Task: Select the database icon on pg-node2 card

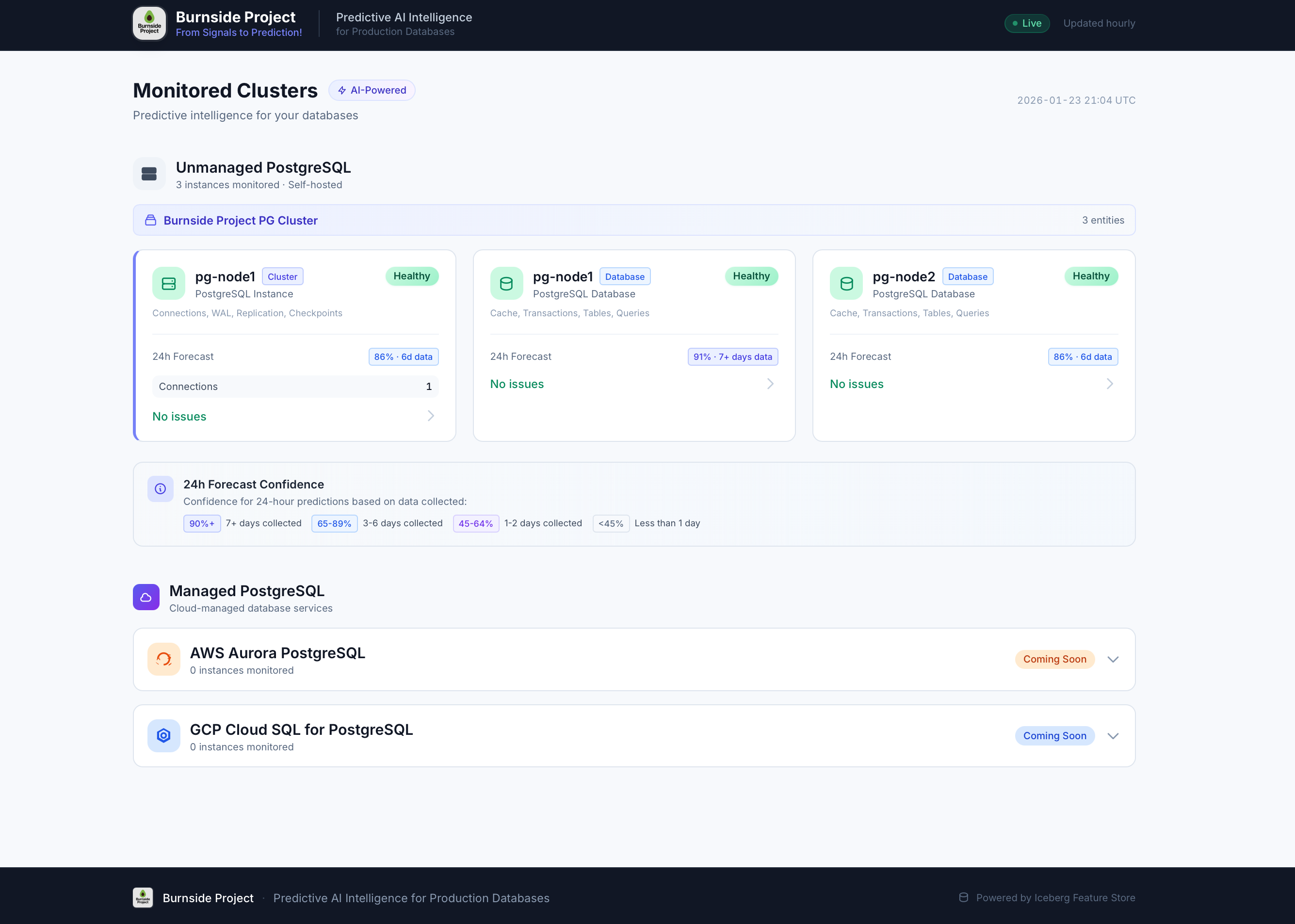Action: [846, 283]
